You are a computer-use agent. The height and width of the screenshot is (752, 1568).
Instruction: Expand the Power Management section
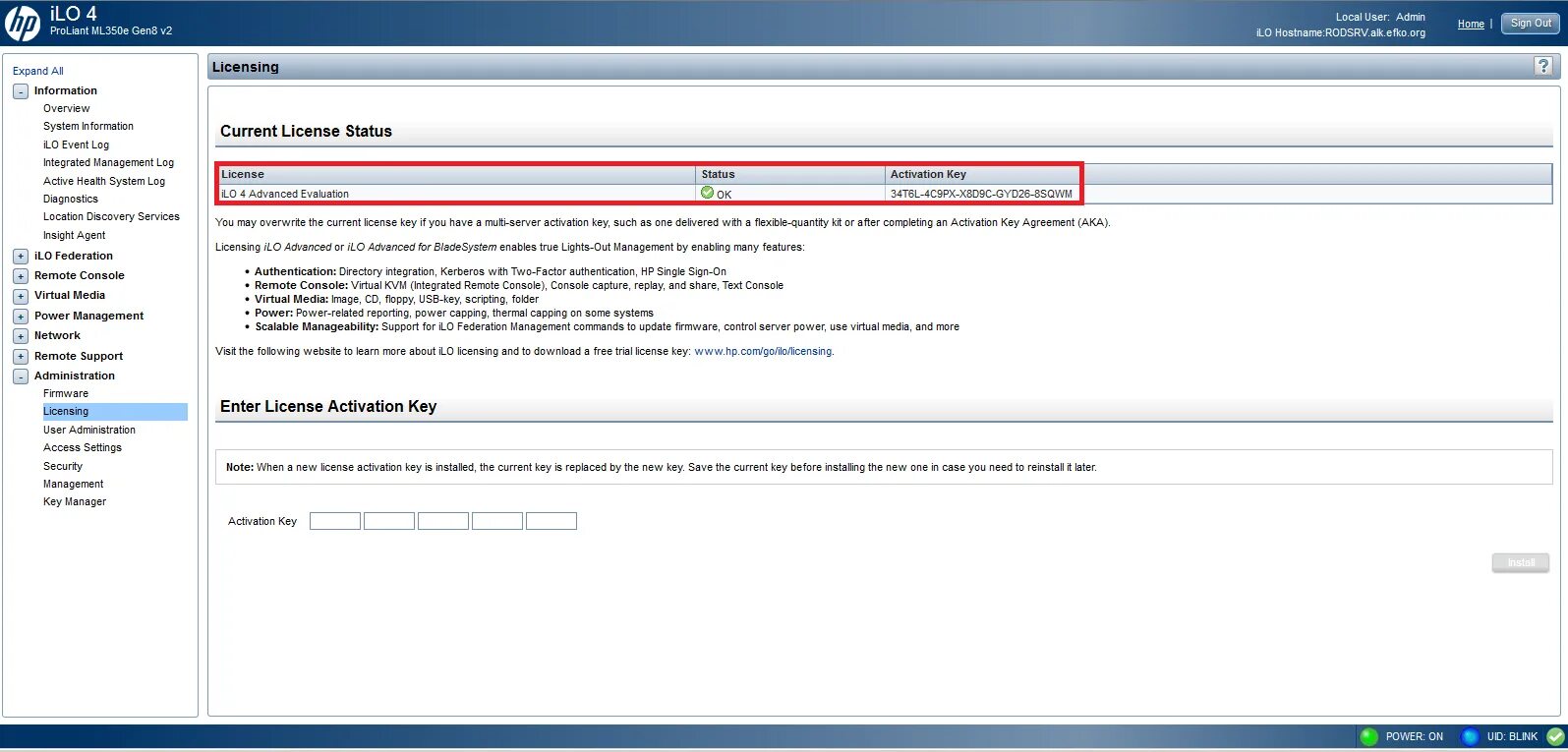20,317
